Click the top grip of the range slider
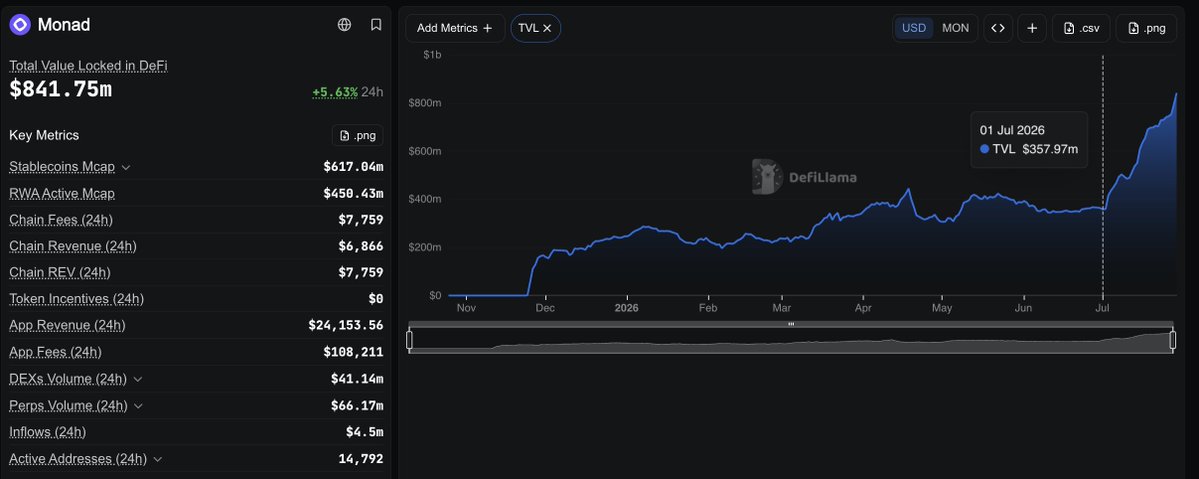 coord(791,324)
